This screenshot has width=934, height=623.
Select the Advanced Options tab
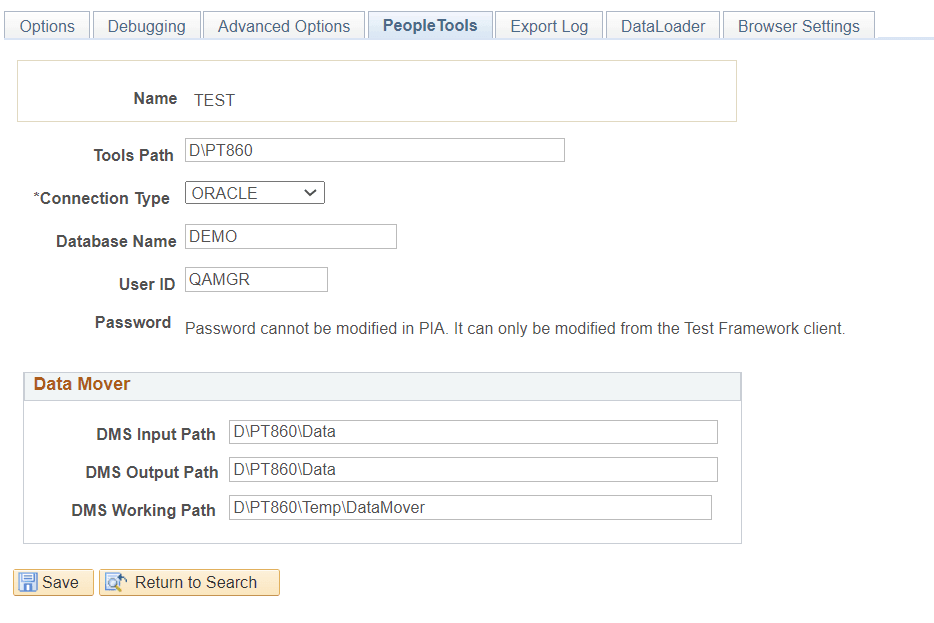pos(283,24)
